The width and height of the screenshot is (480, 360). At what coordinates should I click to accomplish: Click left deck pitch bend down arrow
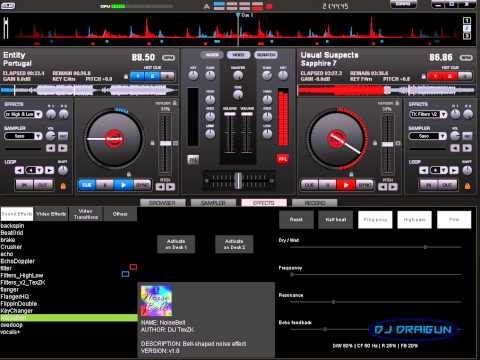[x=160, y=187]
